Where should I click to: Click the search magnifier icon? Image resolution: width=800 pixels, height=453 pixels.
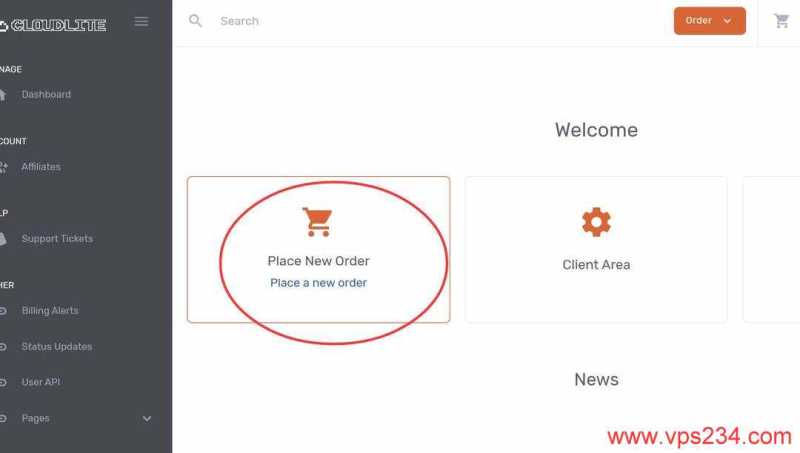(195, 21)
